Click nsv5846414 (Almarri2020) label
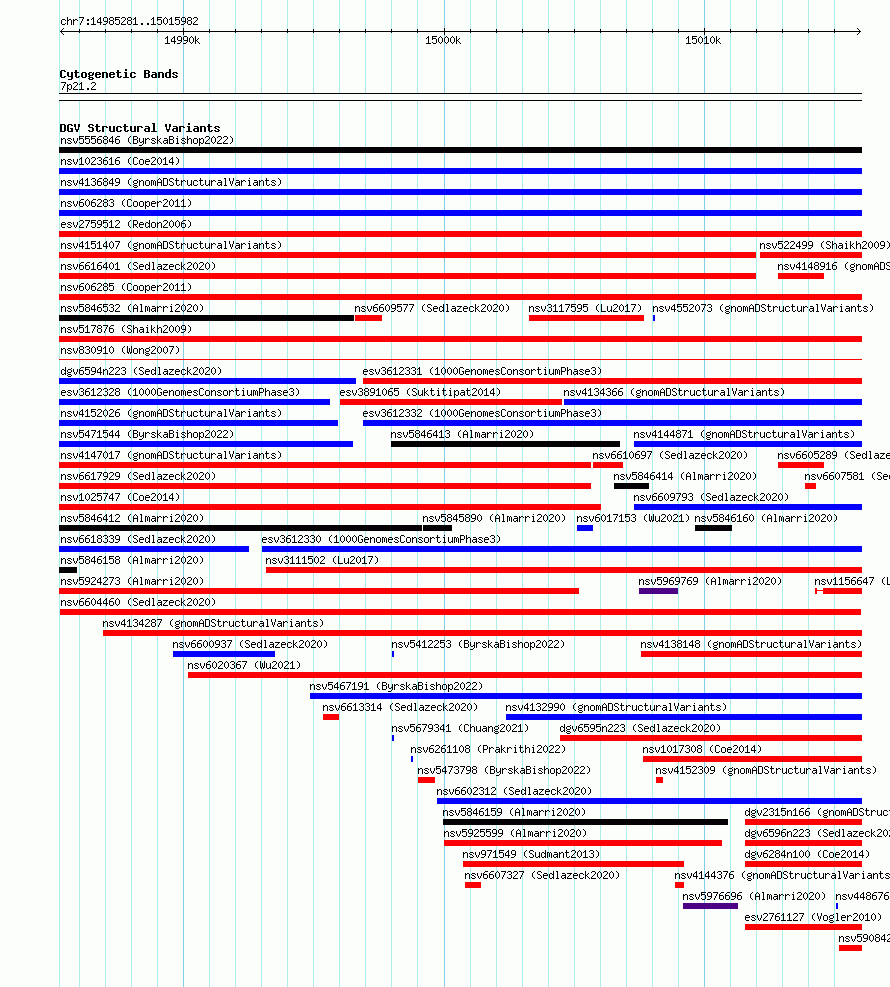890x987 pixels. click(x=685, y=477)
